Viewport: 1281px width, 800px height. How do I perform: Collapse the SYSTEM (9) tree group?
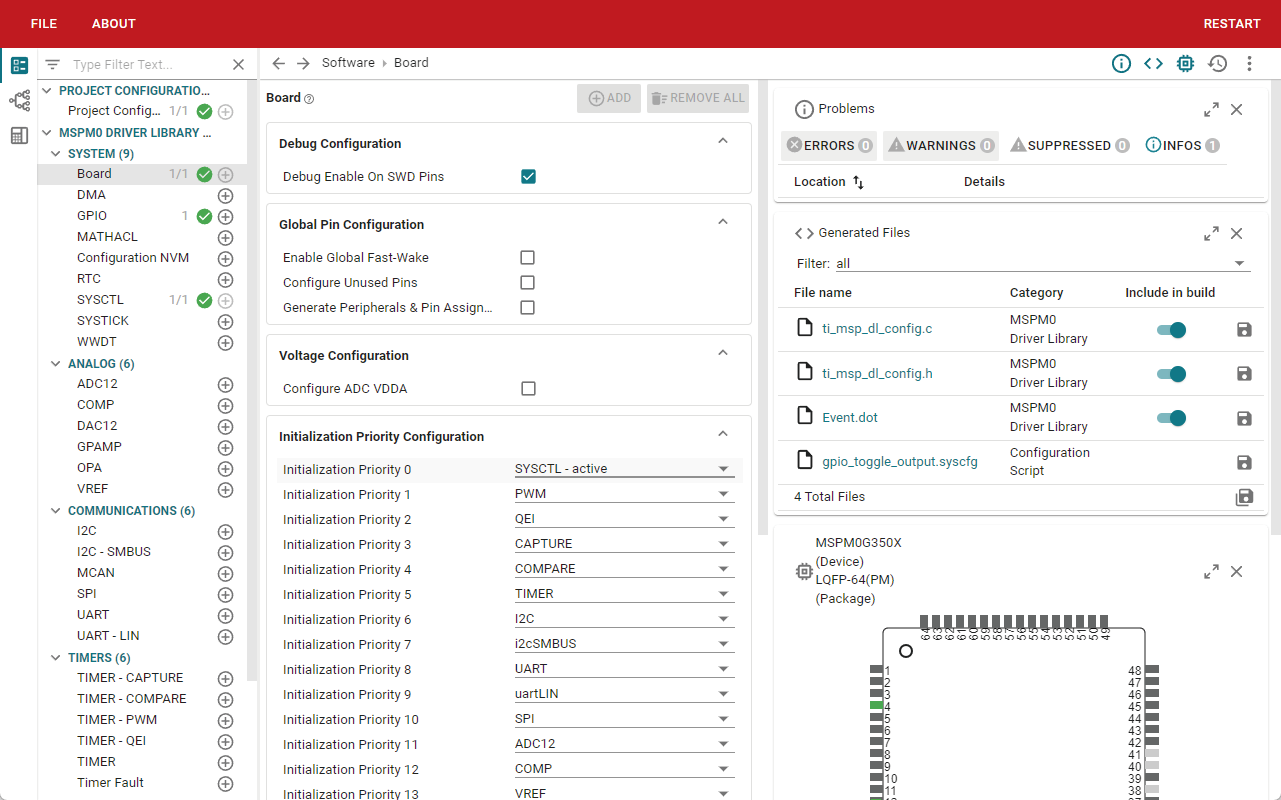tap(57, 154)
